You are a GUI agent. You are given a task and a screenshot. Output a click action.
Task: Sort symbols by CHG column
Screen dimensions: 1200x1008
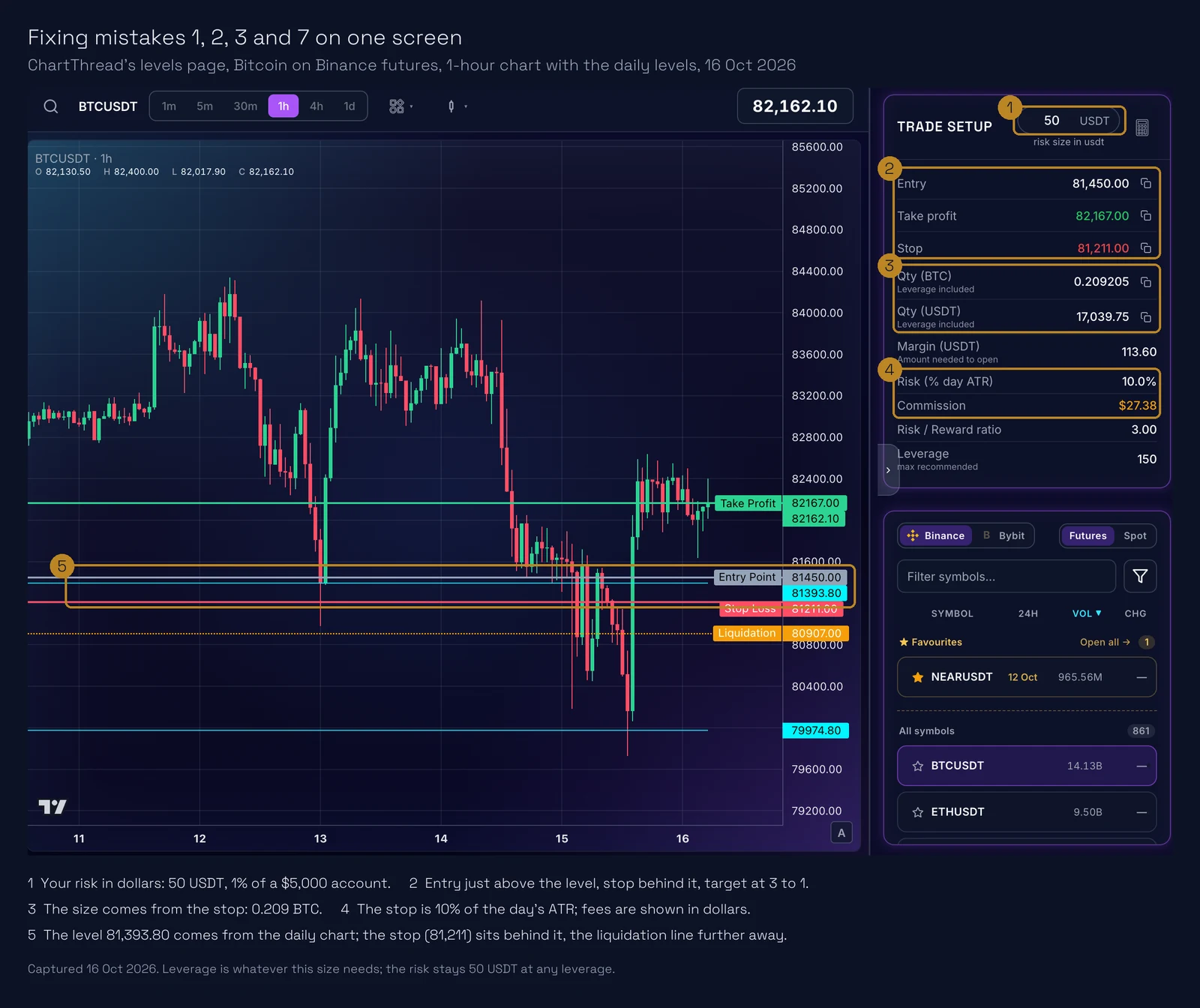tap(1135, 613)
